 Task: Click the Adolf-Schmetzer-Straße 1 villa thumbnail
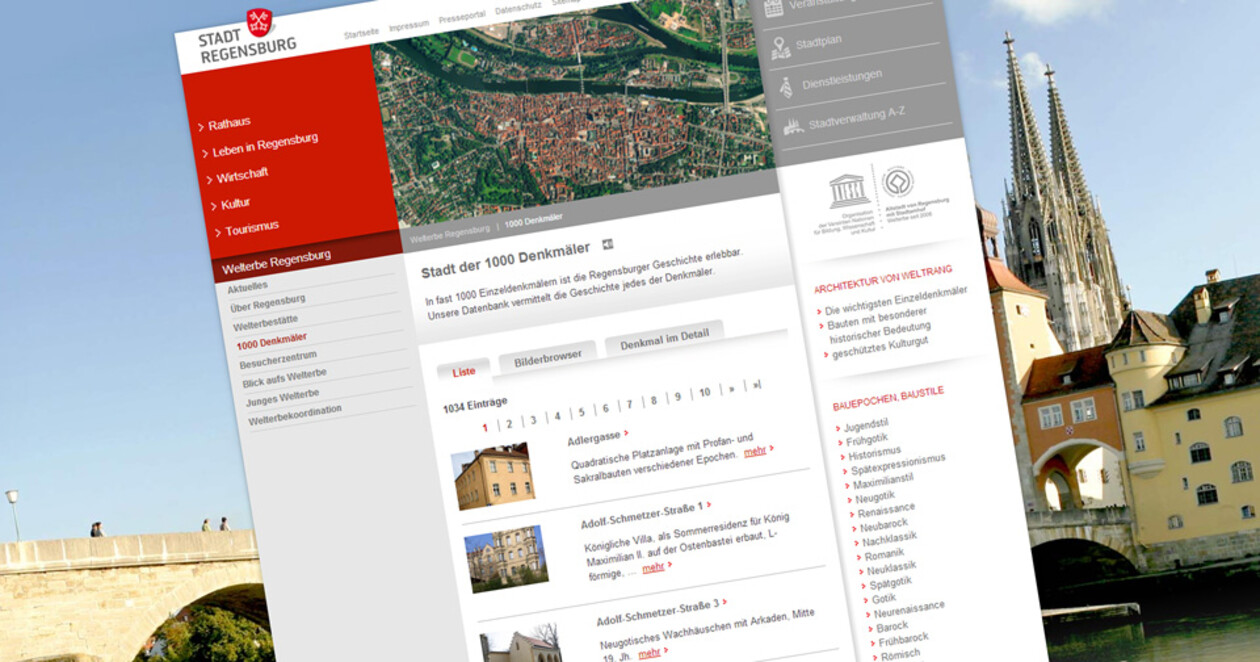[507, 559]
